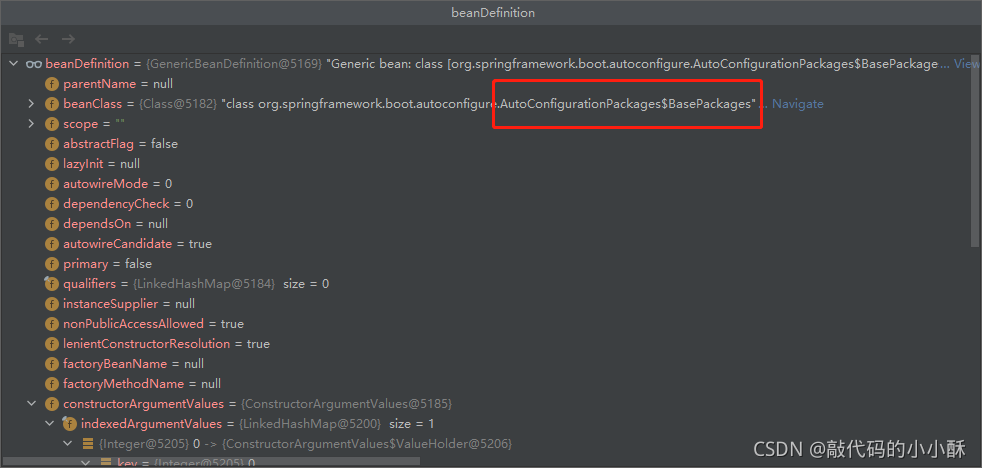Click the set-as-top-frame toolbar icon
The width and height of the screenshot is (982, 468).
tap(16, 39)
